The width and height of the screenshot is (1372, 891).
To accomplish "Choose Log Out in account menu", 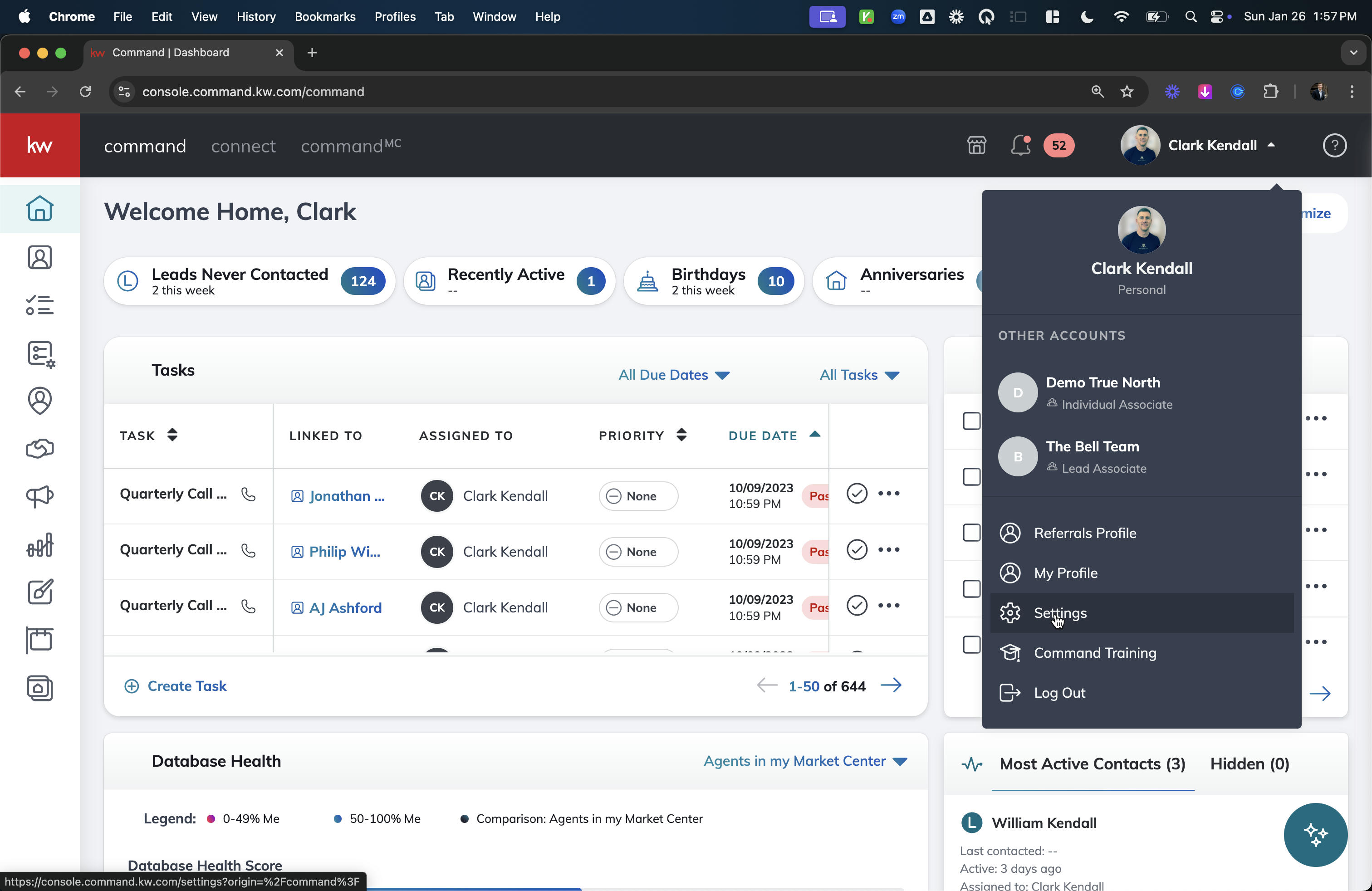I will coord(1142,693).
